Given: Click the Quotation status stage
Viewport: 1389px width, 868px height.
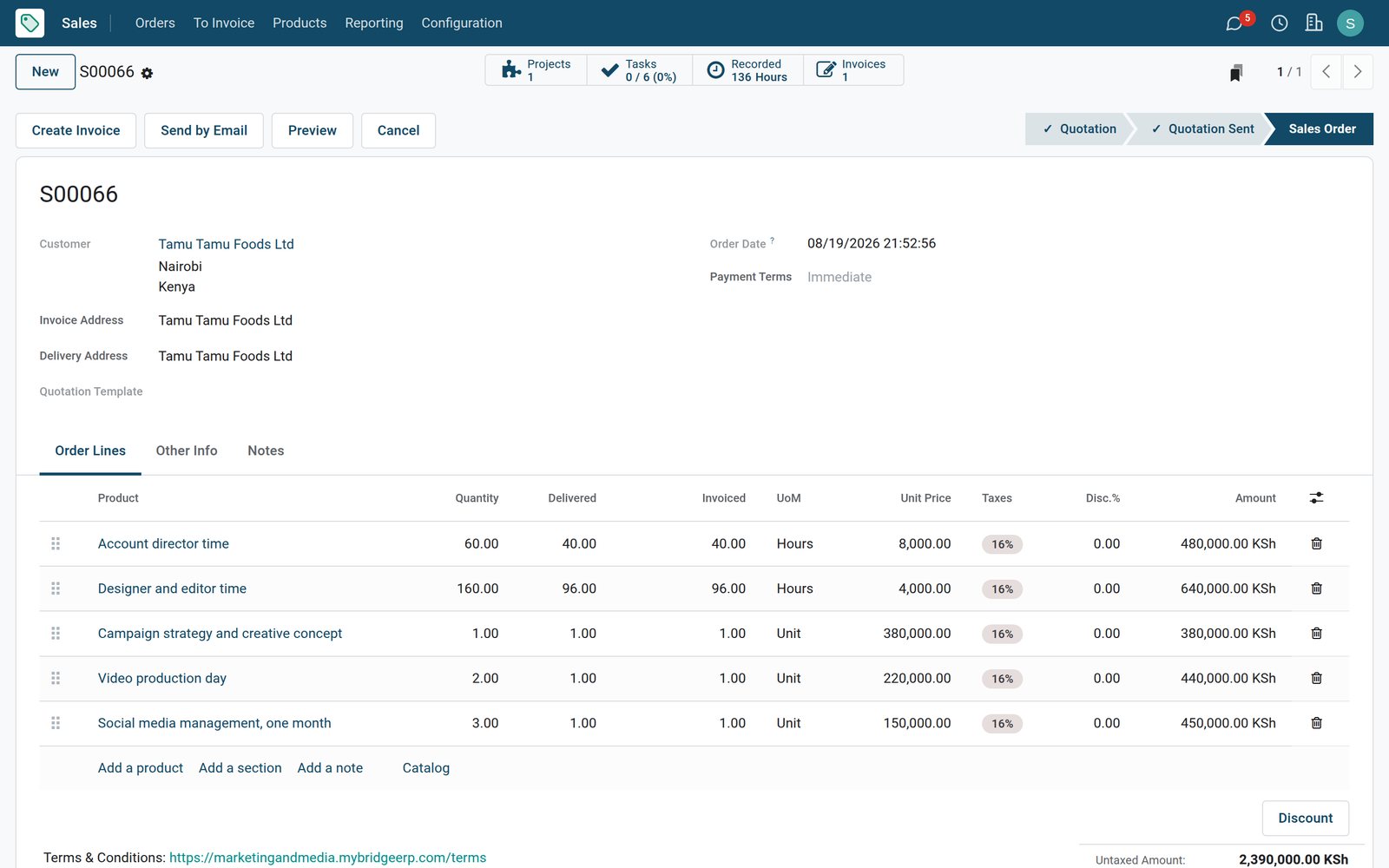Looking at the screenshot, I should pos(1079,128).
